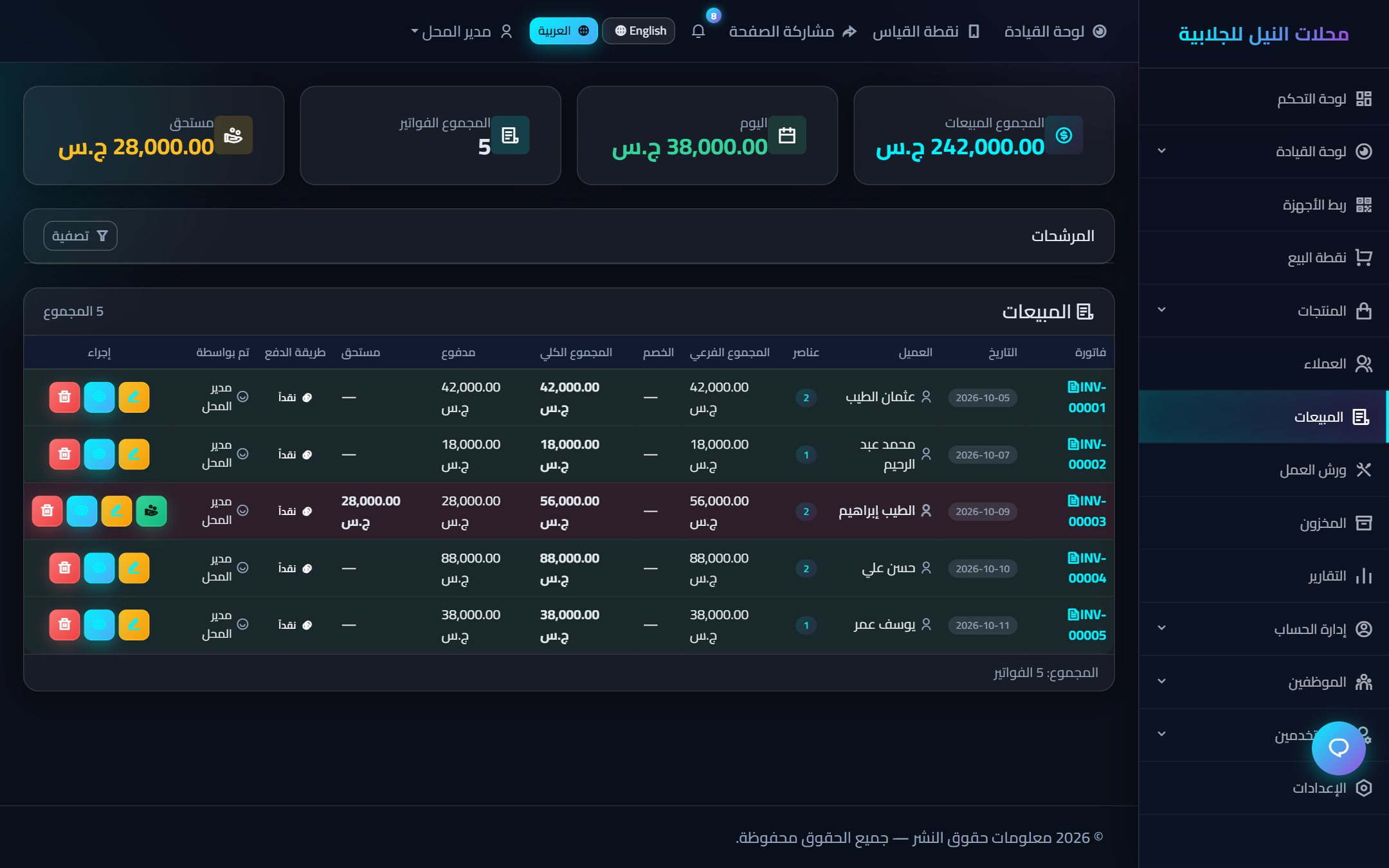Open invoice link INV-00005
Image resolution: width=1389 pixels, height=868 pixels.
coord(1087,625)
